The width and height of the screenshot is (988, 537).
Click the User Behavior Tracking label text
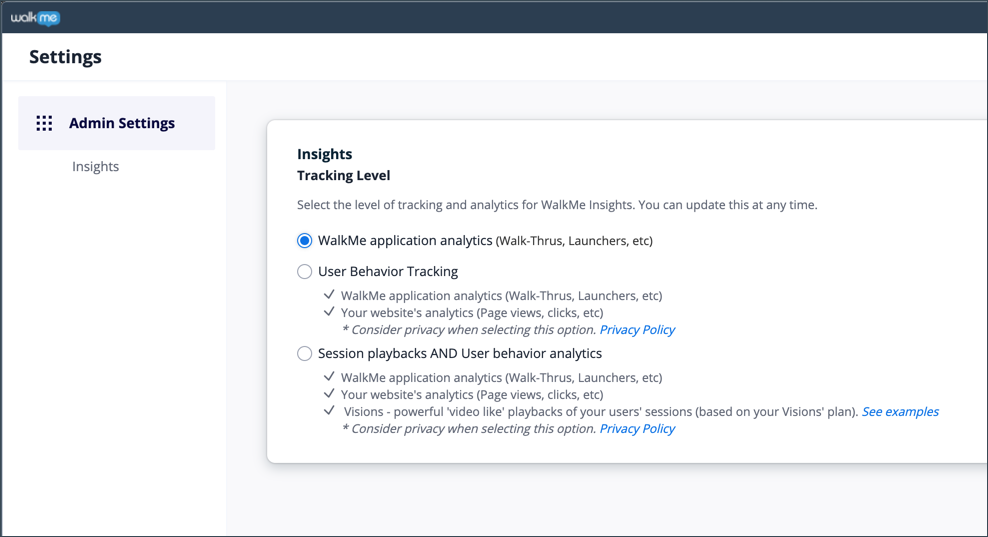pyautogui.click(x=388, y=272)
